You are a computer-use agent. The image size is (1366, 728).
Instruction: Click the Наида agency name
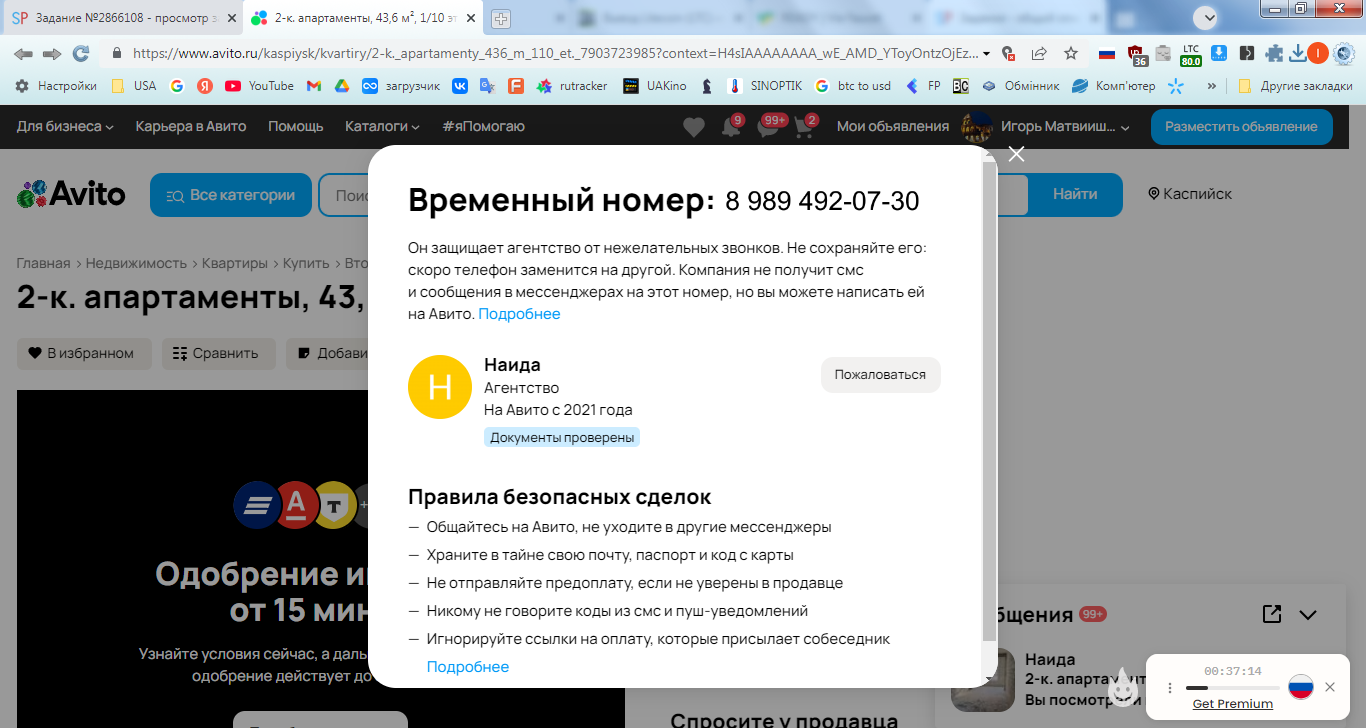click(x=512, y=365)
